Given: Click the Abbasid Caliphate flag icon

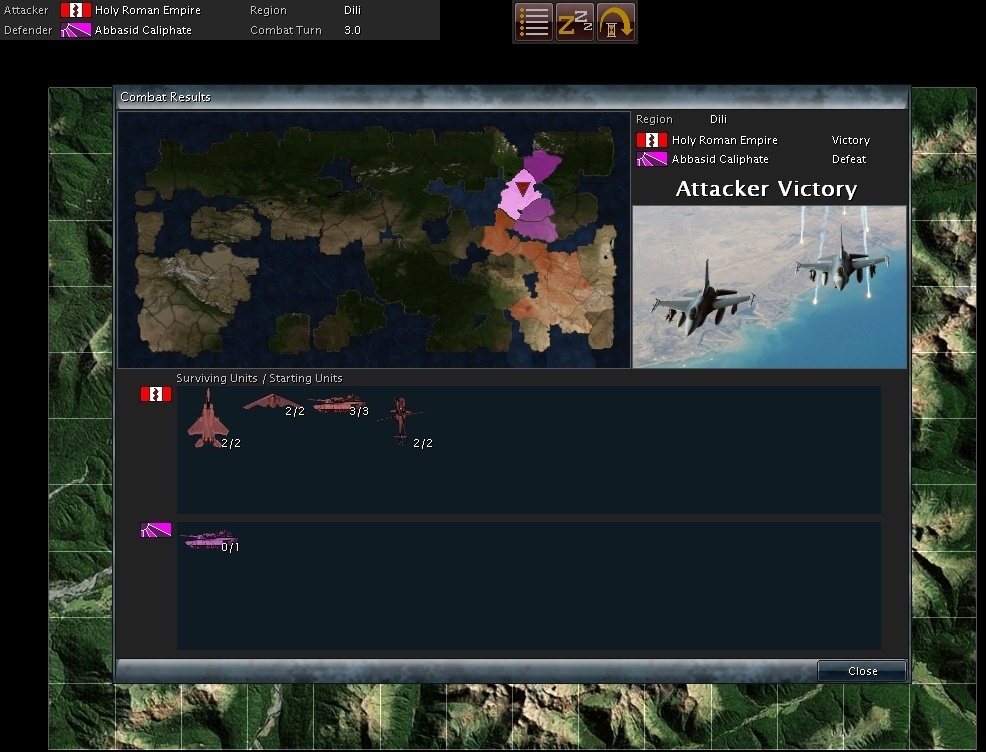Looking at the screenshot, I should pyautogui.click(x=155, y=529).
